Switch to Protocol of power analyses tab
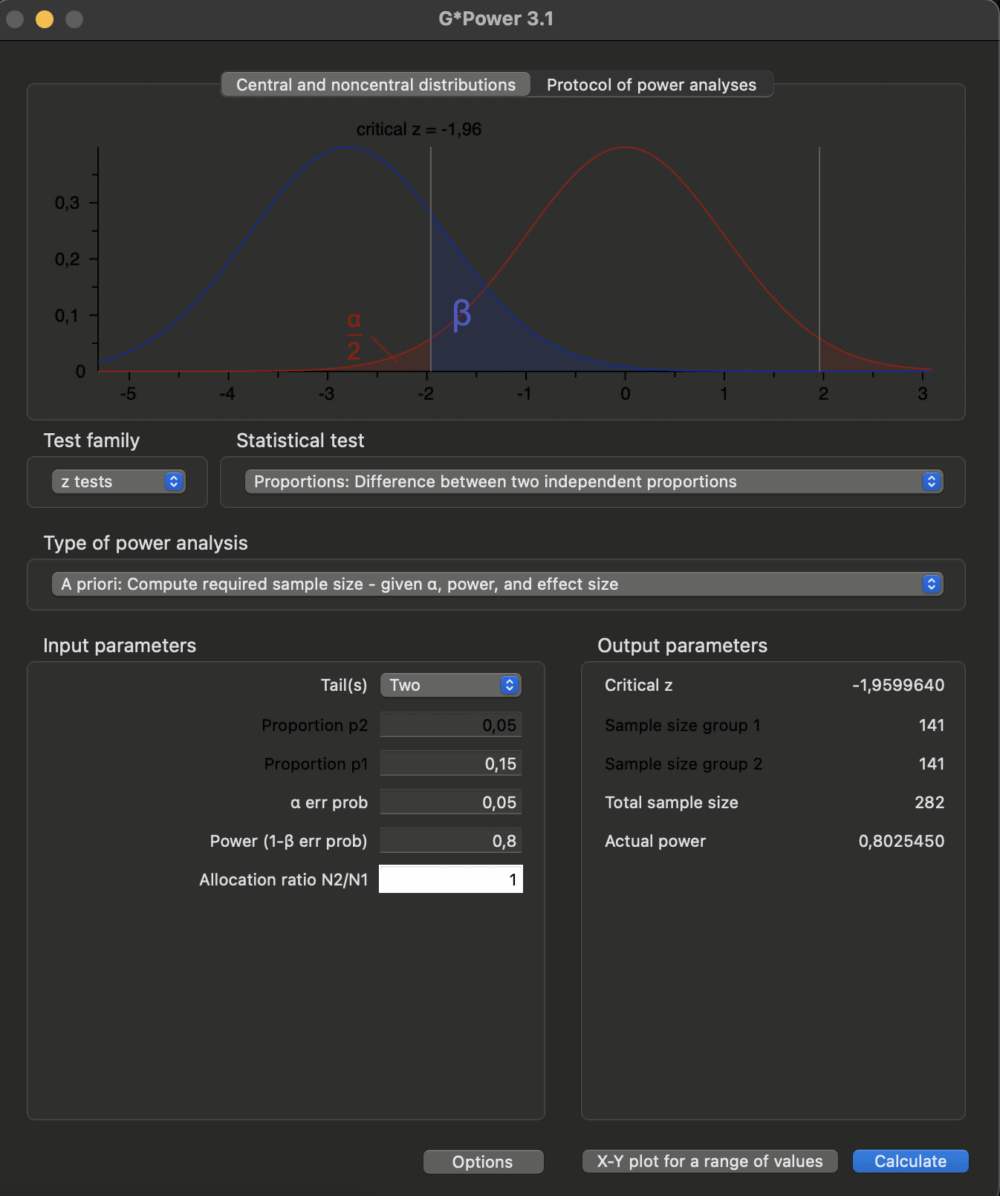This screenshot has height=1196, width=1000. [651, 85]
